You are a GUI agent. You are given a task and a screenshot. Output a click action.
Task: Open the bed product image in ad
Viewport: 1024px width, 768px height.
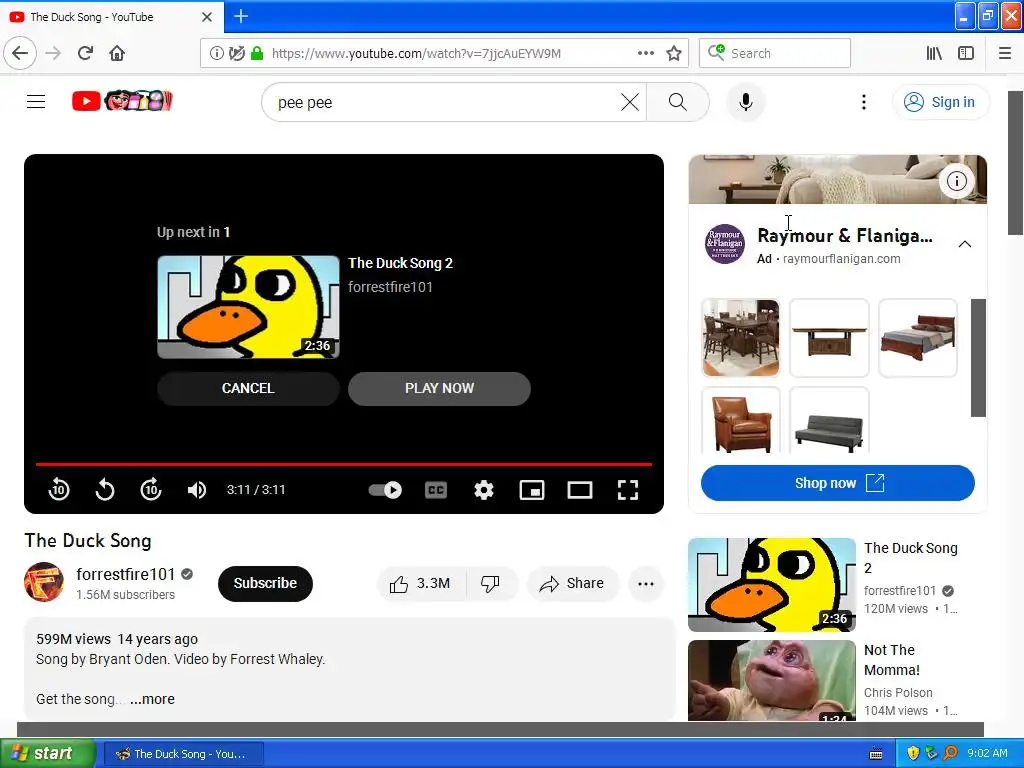click(x=918, y=338)
